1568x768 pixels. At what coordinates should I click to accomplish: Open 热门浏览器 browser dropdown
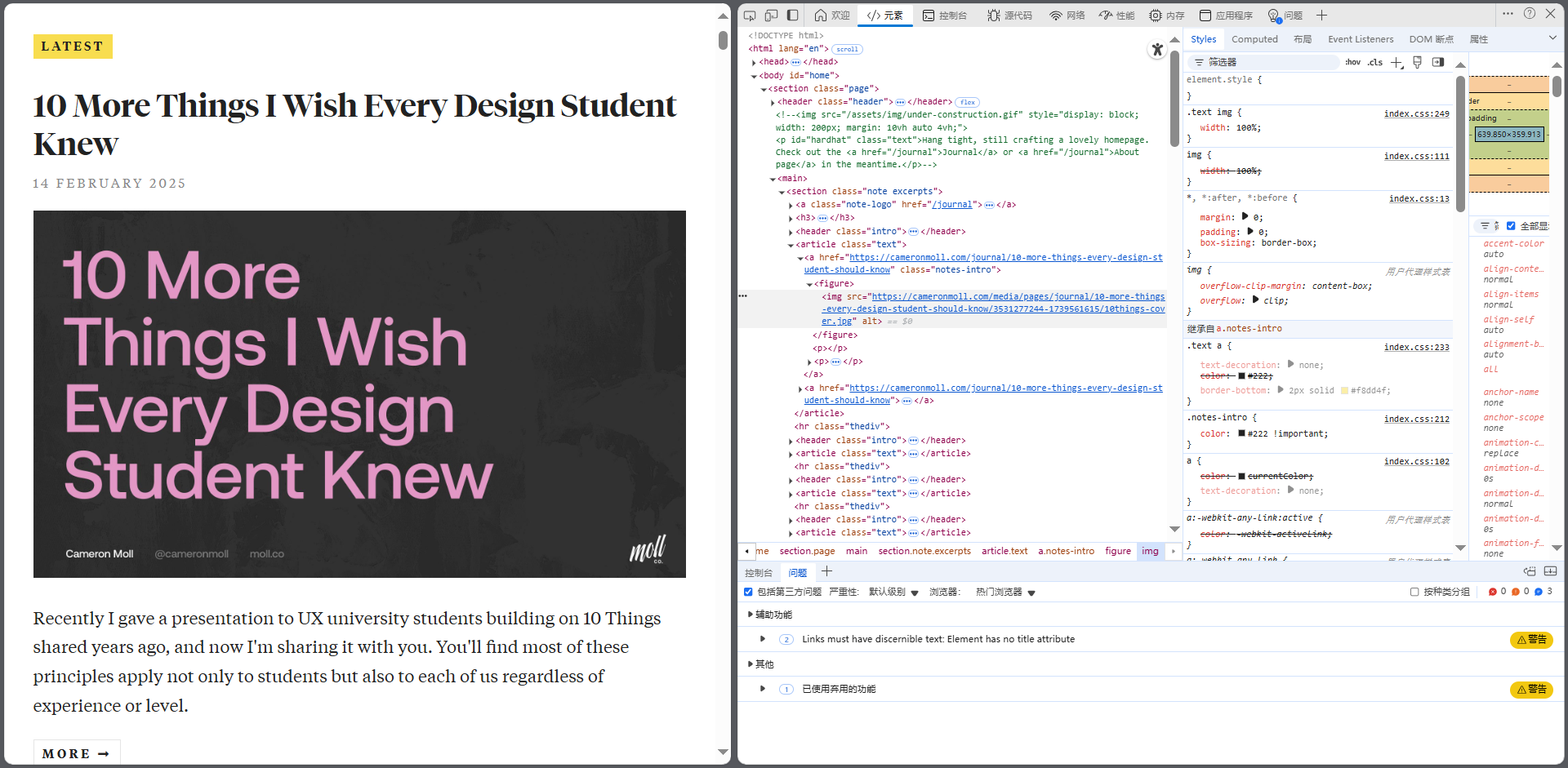pyautogui.click(x=1005, y=592)
